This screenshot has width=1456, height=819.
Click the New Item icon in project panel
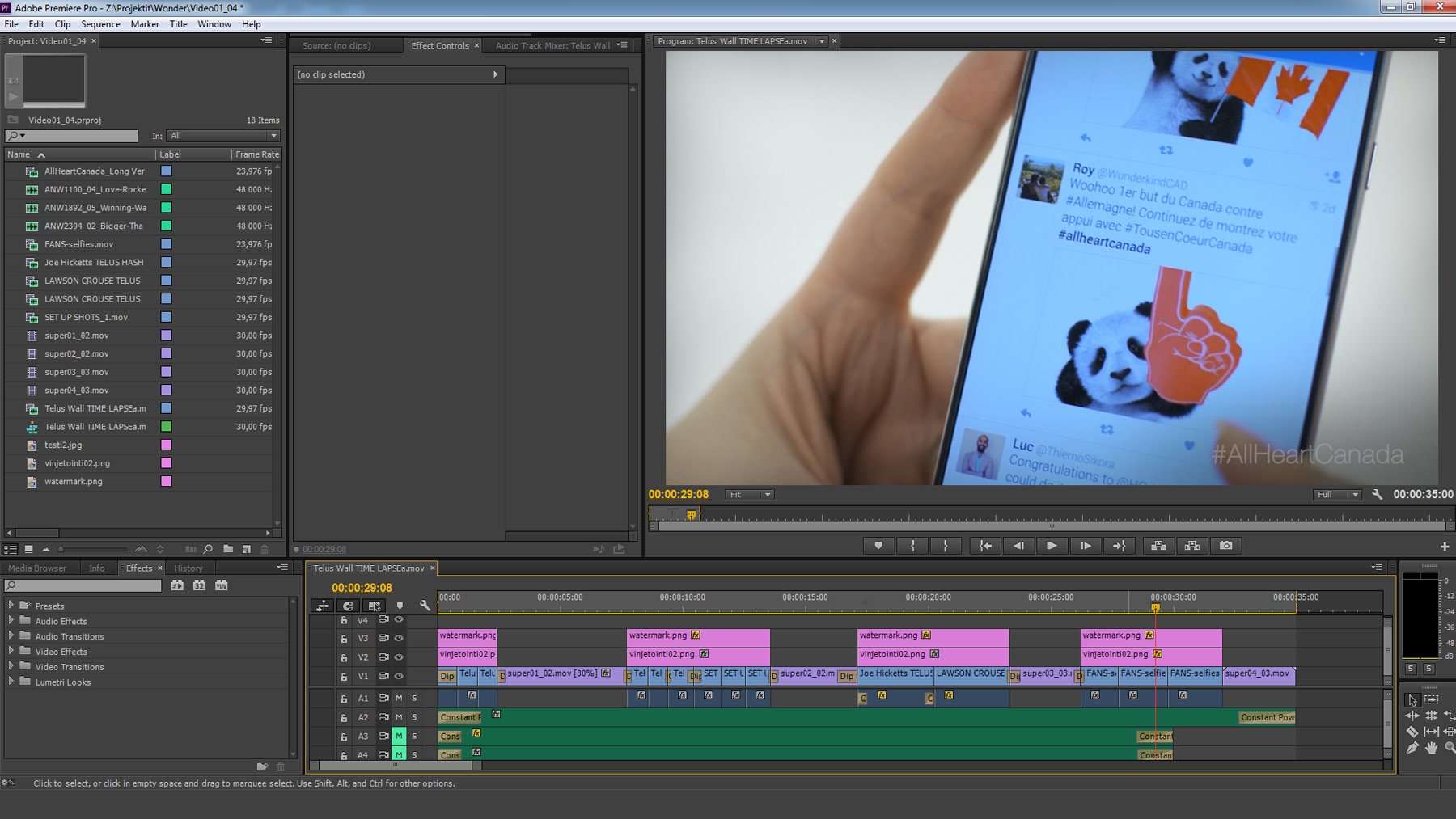tap(247, 549)
